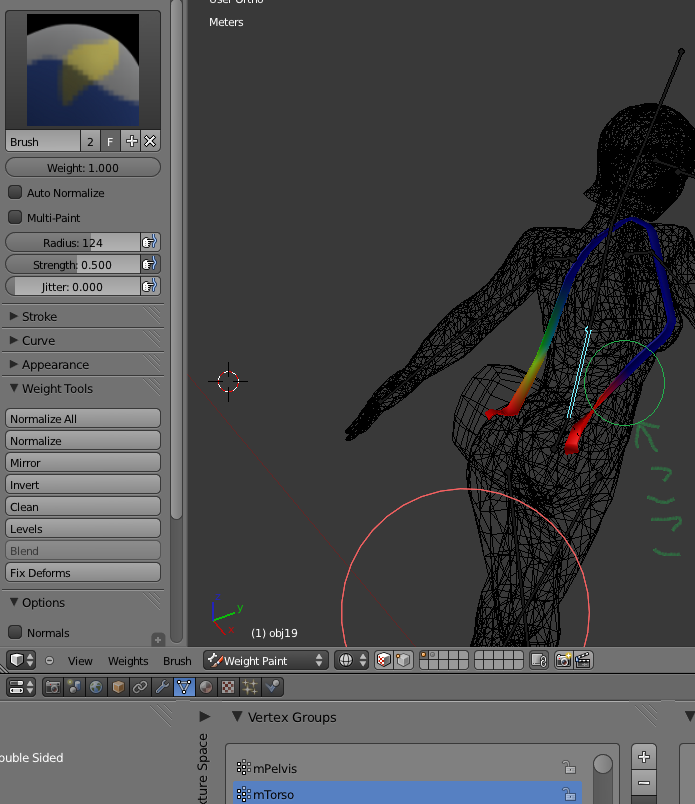Adjust the Radius slider
The width and height of the screenshot is (695, 804).
coord(73,242)
